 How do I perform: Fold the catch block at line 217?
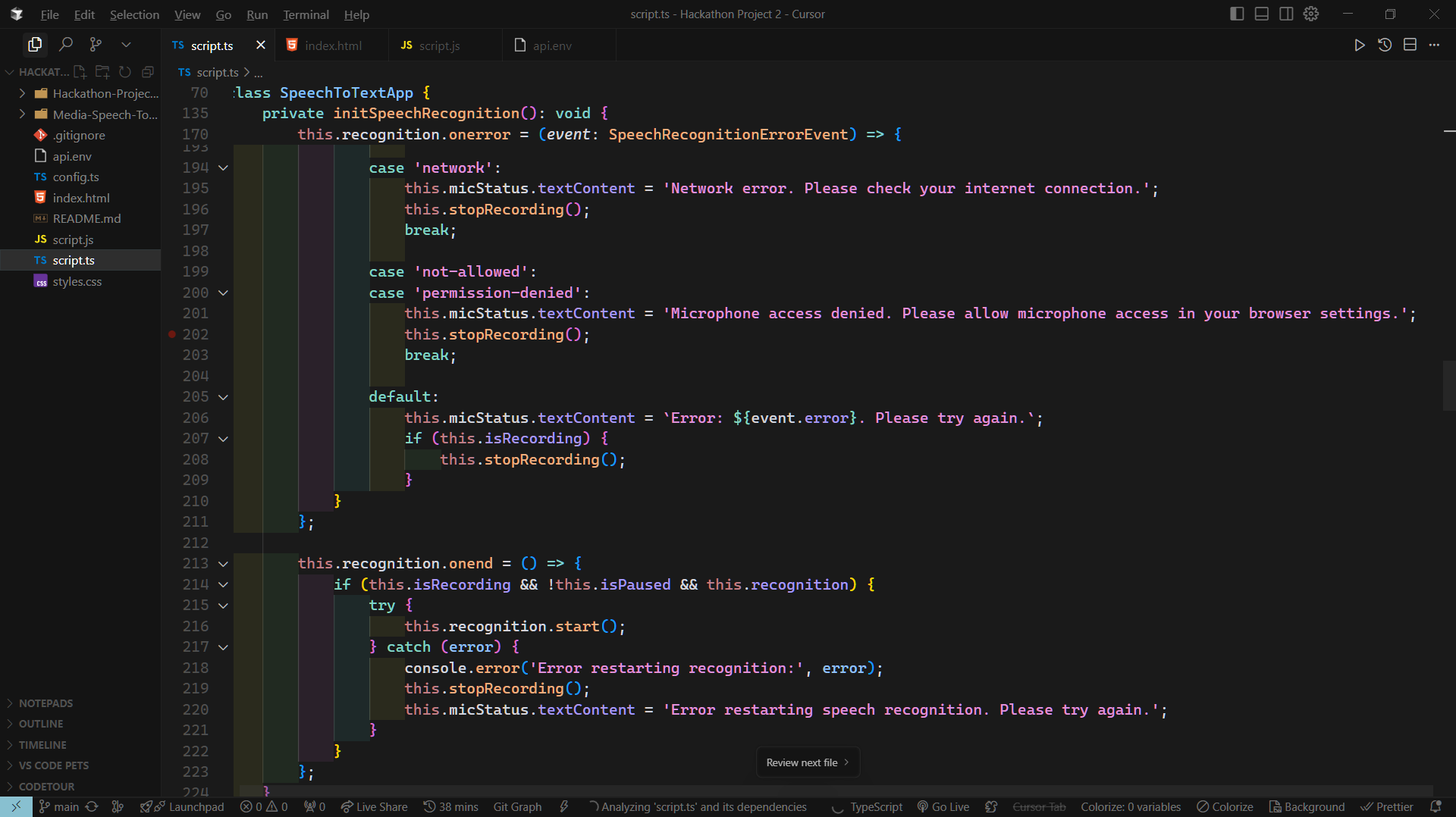tap(223, 647)
